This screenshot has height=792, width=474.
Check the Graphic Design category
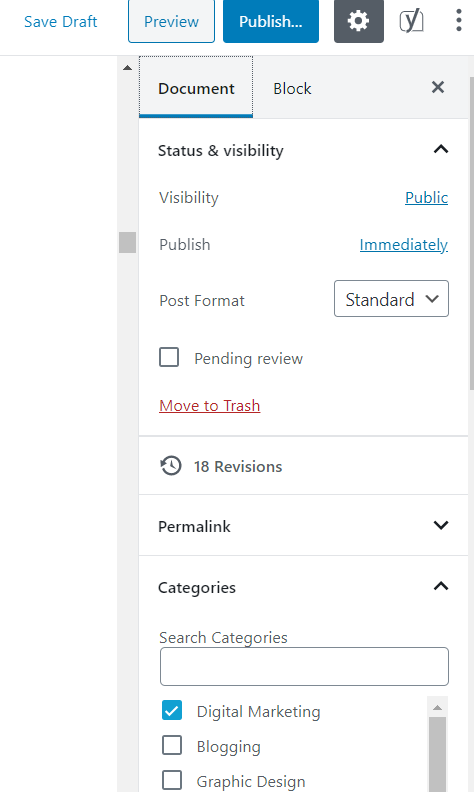click(x=172, y=780)
